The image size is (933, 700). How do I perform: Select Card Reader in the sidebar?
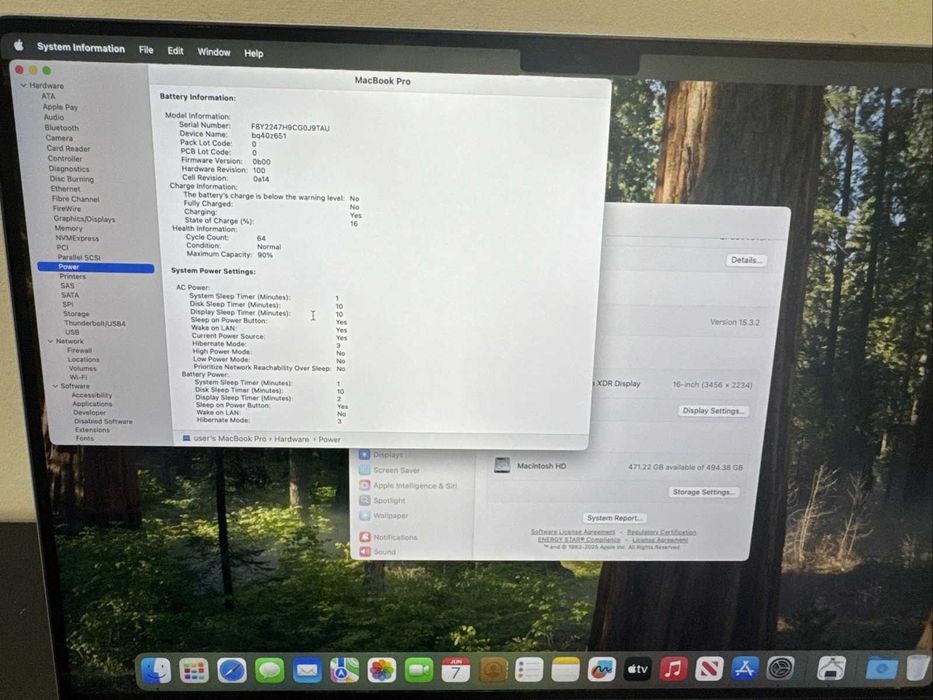(x=68, y=149)
